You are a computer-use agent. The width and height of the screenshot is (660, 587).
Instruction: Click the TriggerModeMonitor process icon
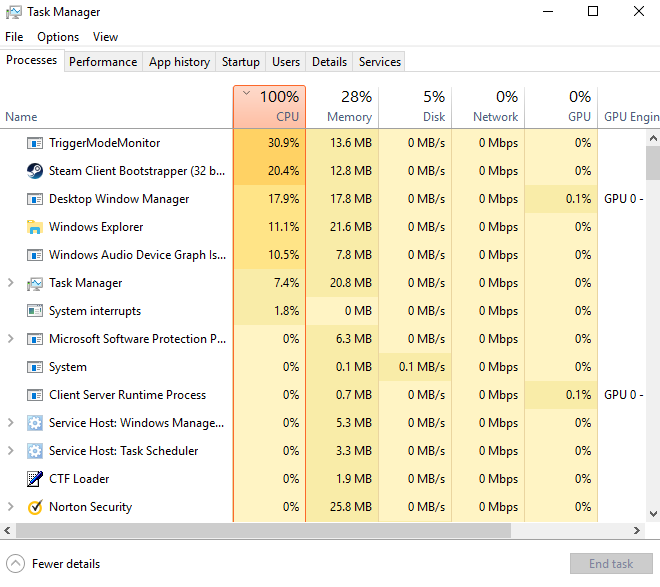pos(35,143)
